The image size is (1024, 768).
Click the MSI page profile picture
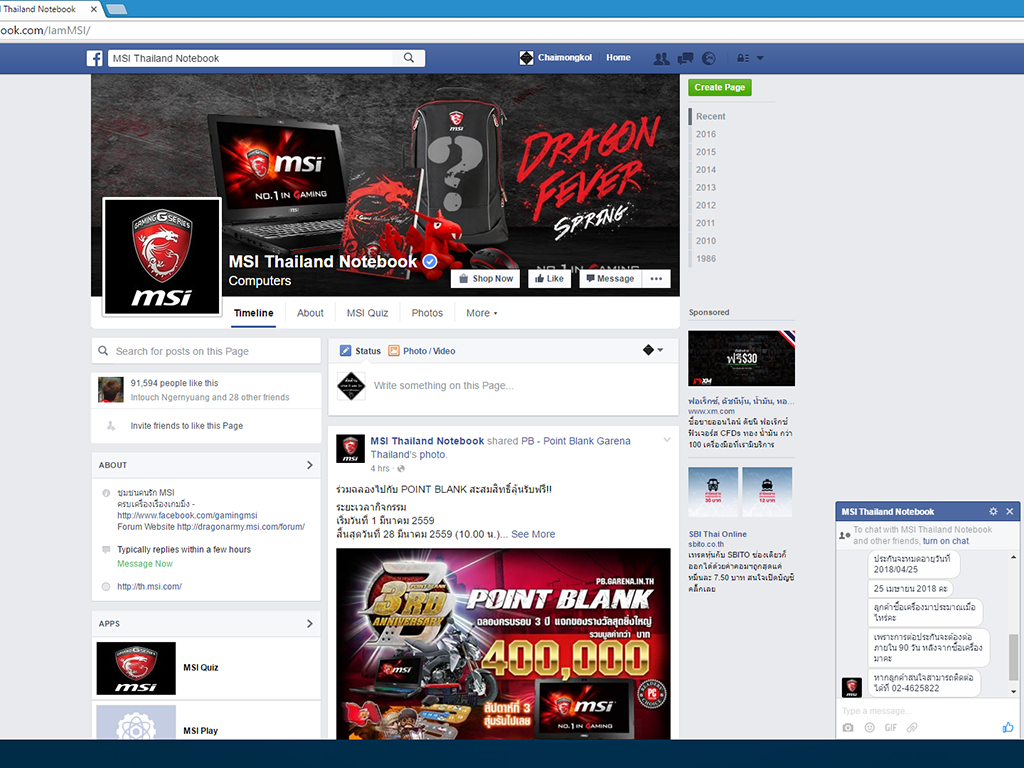pos(162,257)
